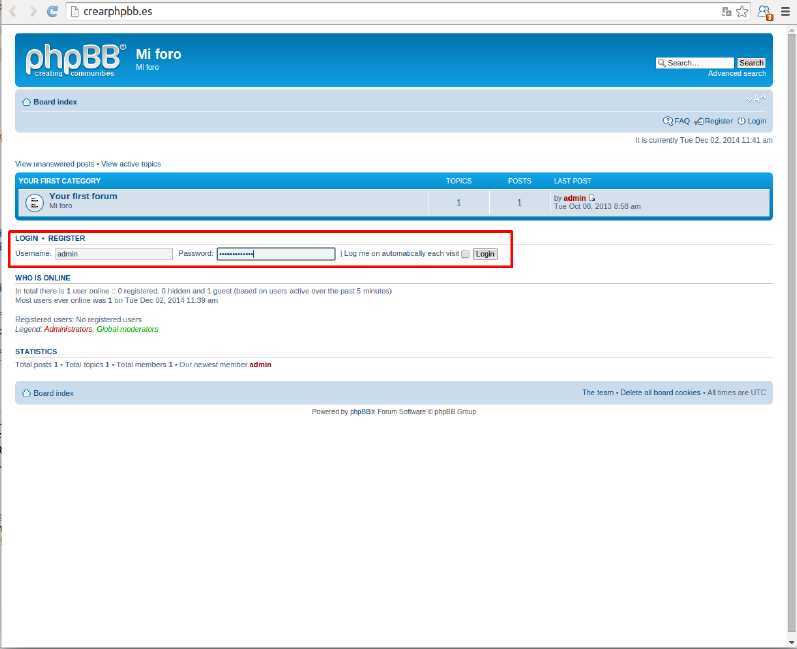Click the Your first forum folder icon
Screen dimensions: 797x649
coord(34,202)
